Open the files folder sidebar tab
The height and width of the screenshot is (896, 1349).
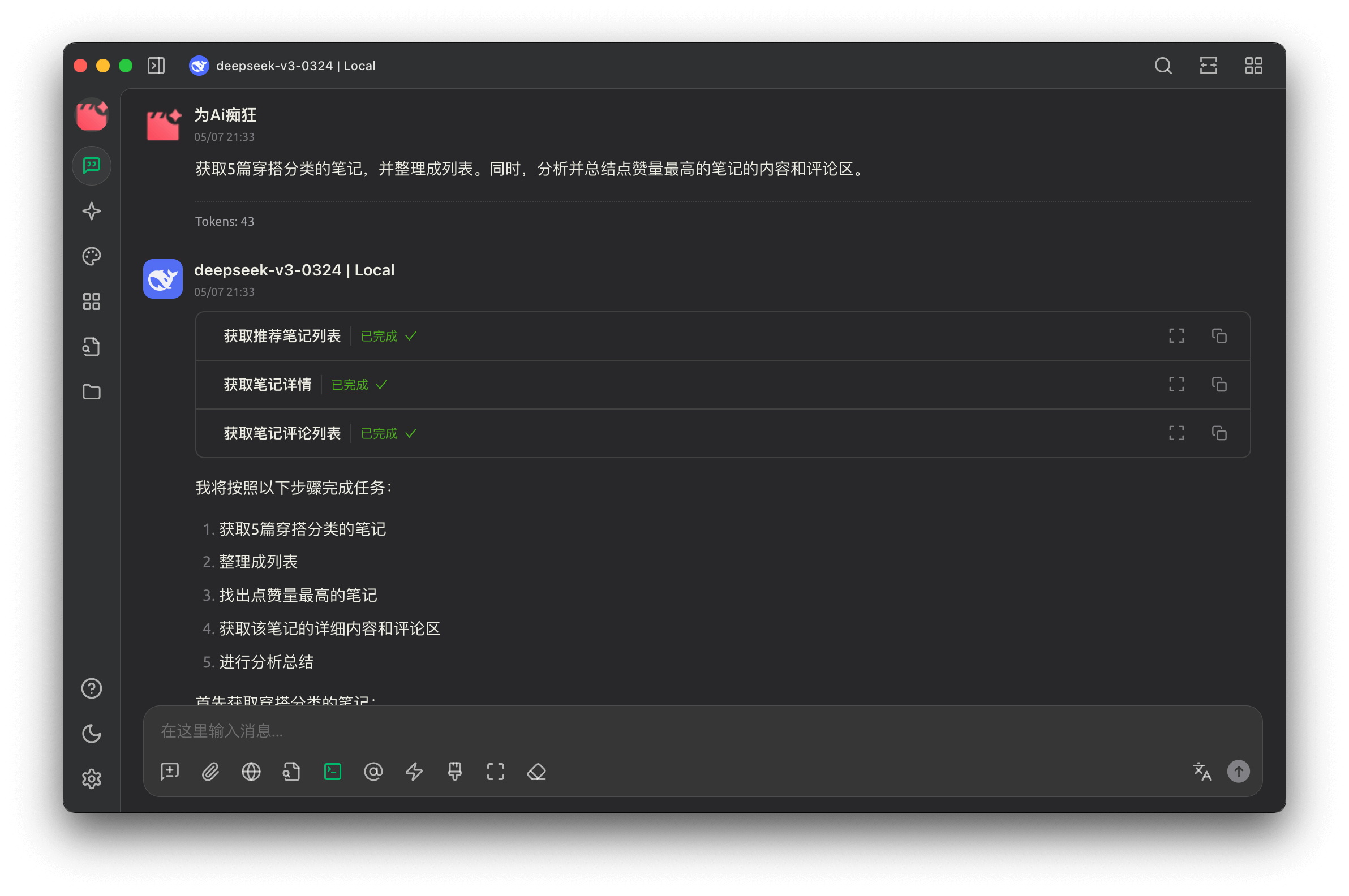pos(92,392)
